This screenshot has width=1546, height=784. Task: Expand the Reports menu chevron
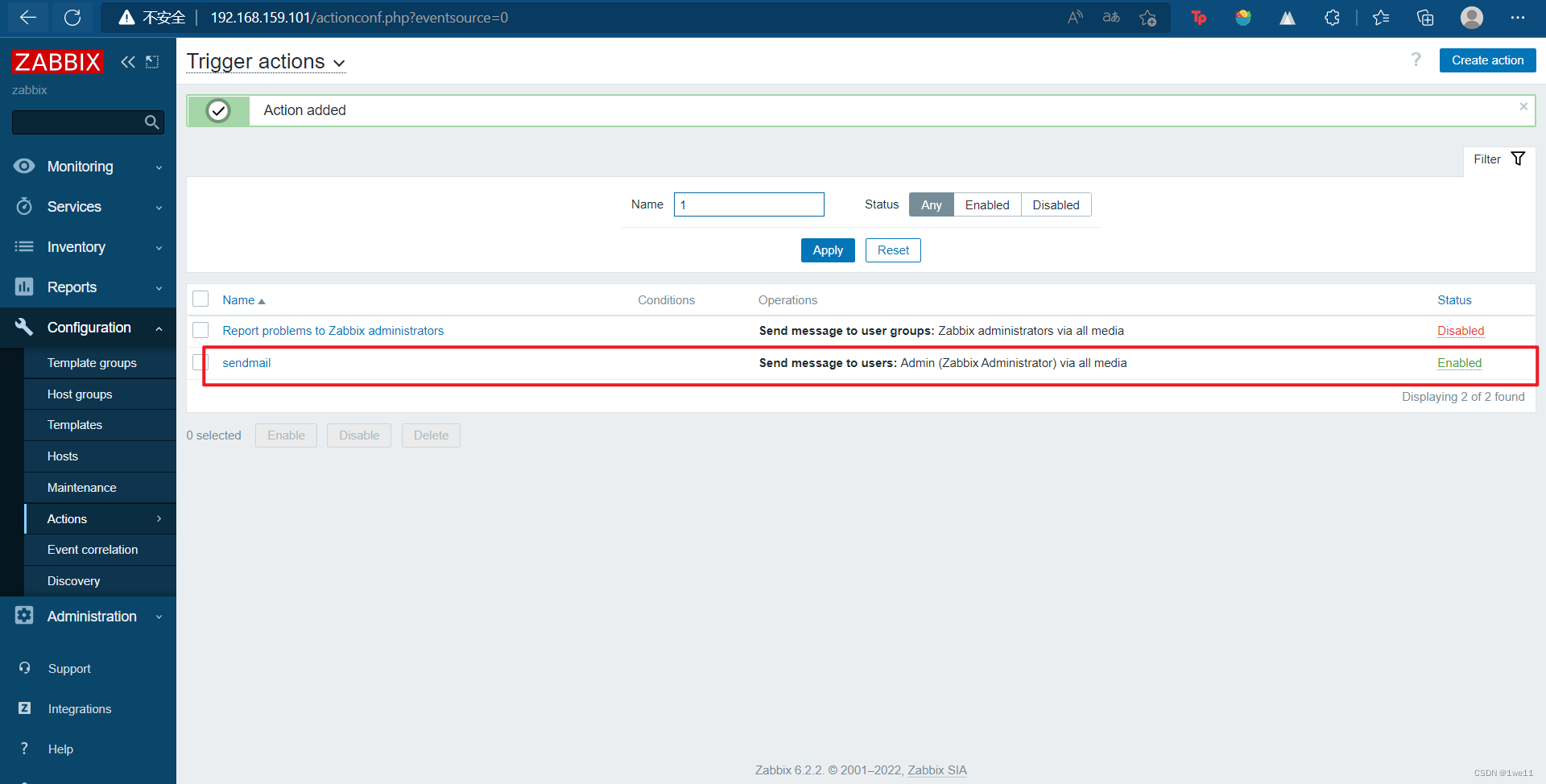(x=159, y=288)
